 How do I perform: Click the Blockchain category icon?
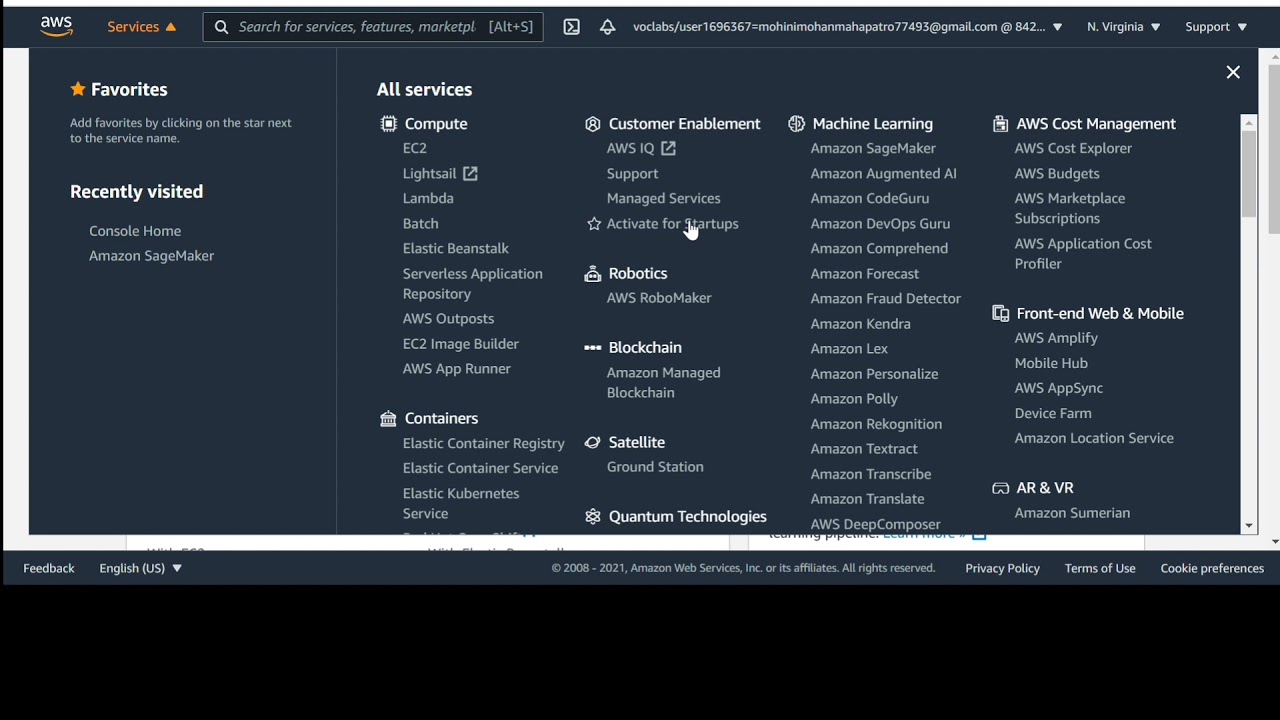coord(592,348)
